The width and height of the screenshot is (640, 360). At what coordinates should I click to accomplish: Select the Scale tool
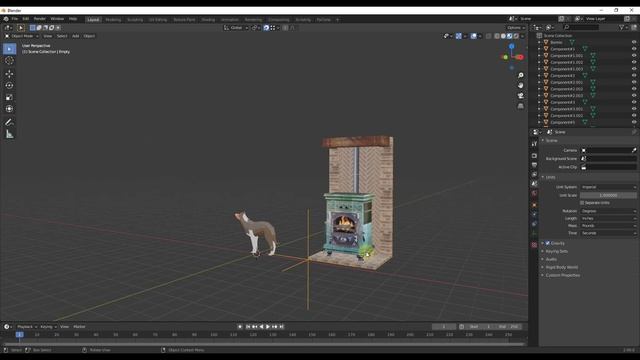pyautogui.click(x=9, y=97)
